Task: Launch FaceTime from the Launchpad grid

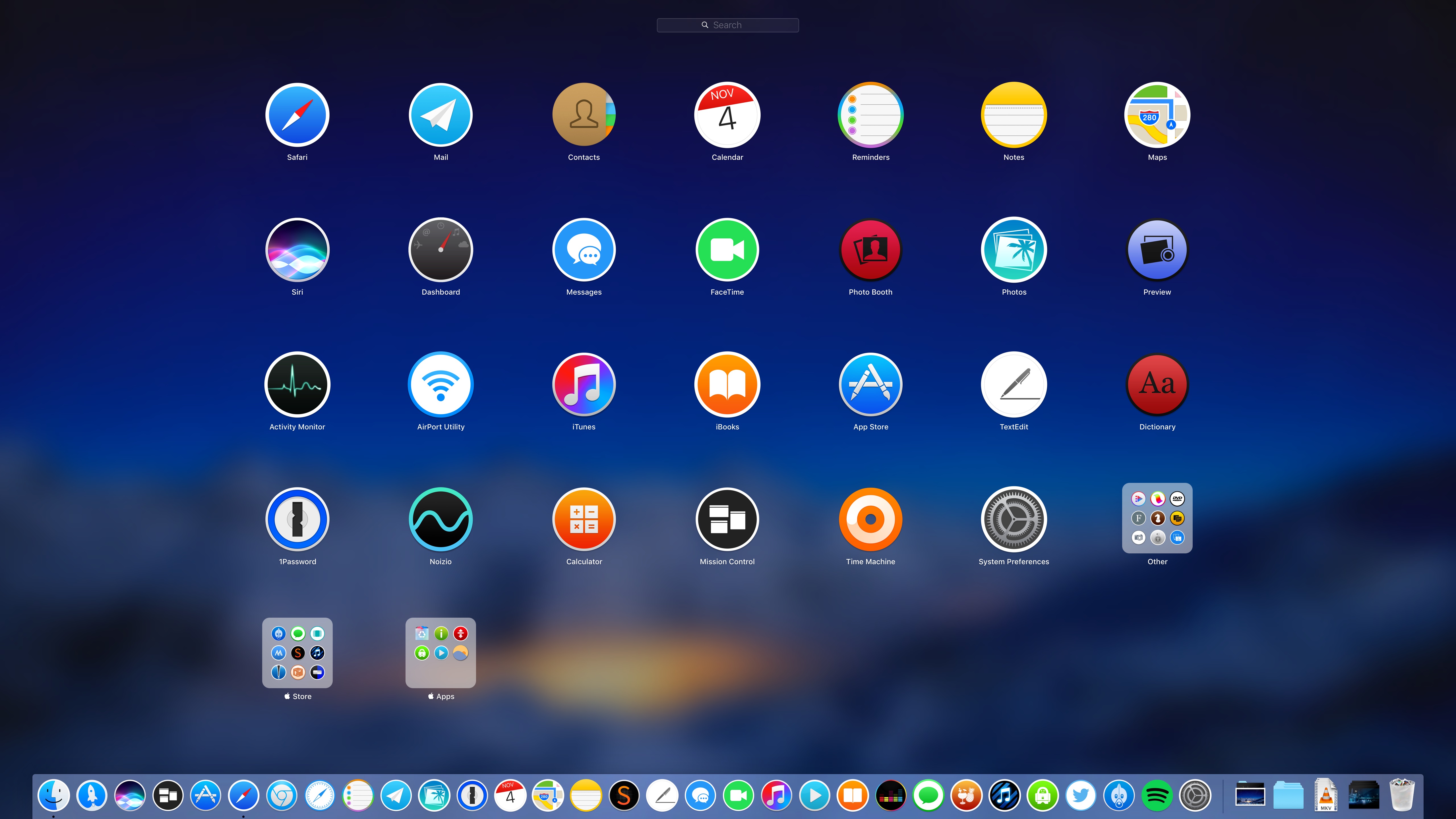Action: coord(727,250)
